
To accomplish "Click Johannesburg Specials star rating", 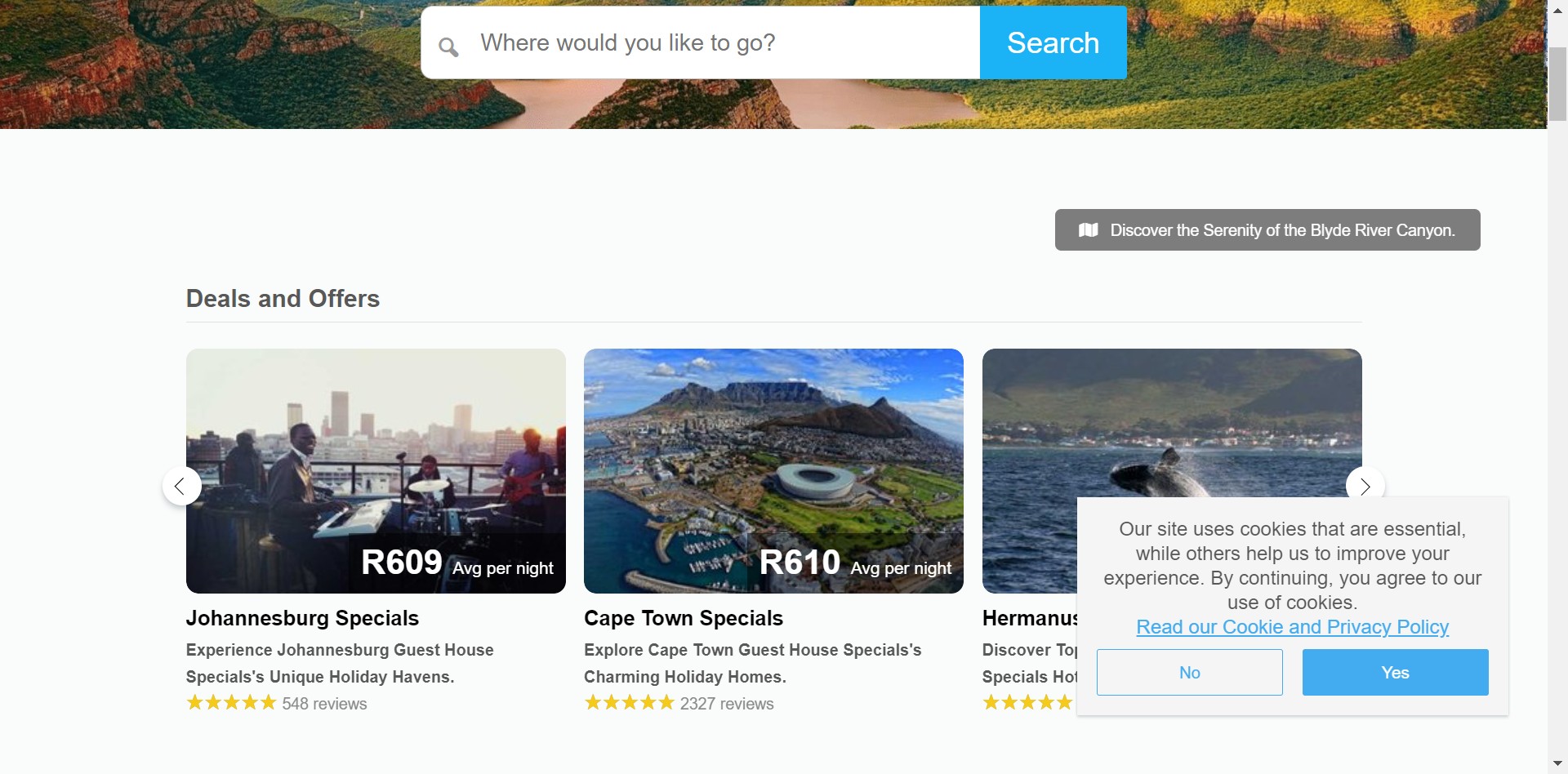I will [x=231, y=703].
